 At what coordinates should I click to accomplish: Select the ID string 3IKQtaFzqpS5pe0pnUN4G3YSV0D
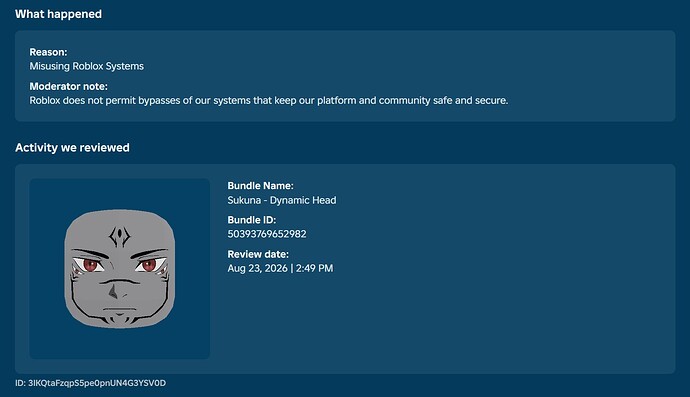pyautogui.click(x=97, y=383)
